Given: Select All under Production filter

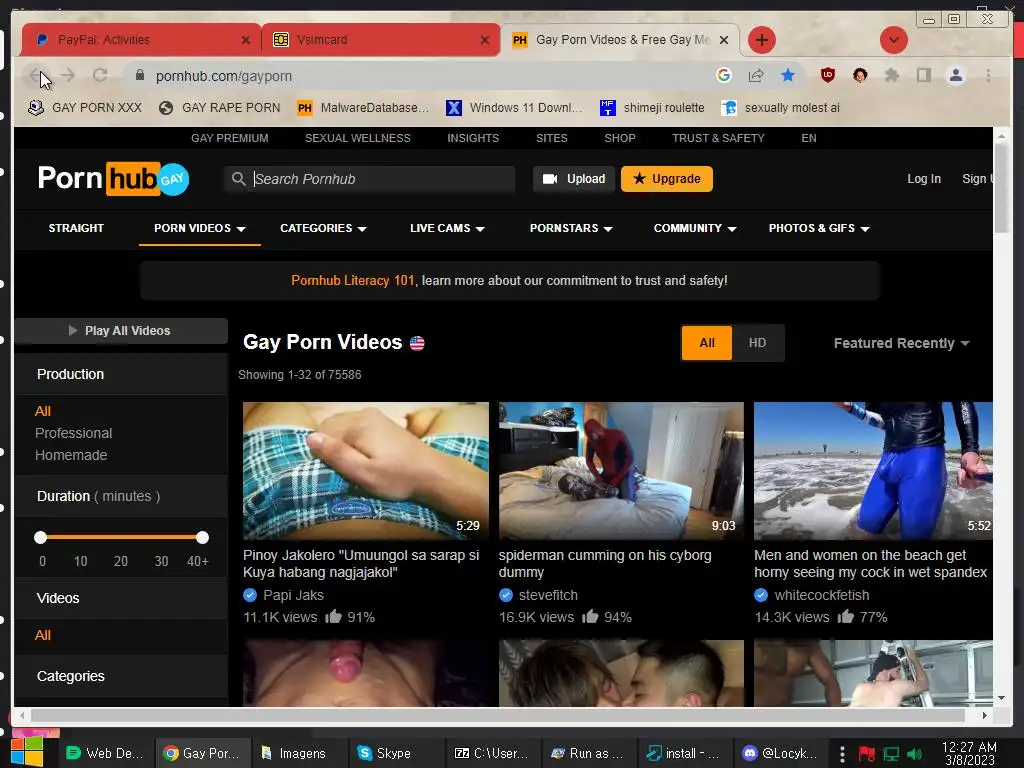Looking at the screenshot, I should (42, 411).
